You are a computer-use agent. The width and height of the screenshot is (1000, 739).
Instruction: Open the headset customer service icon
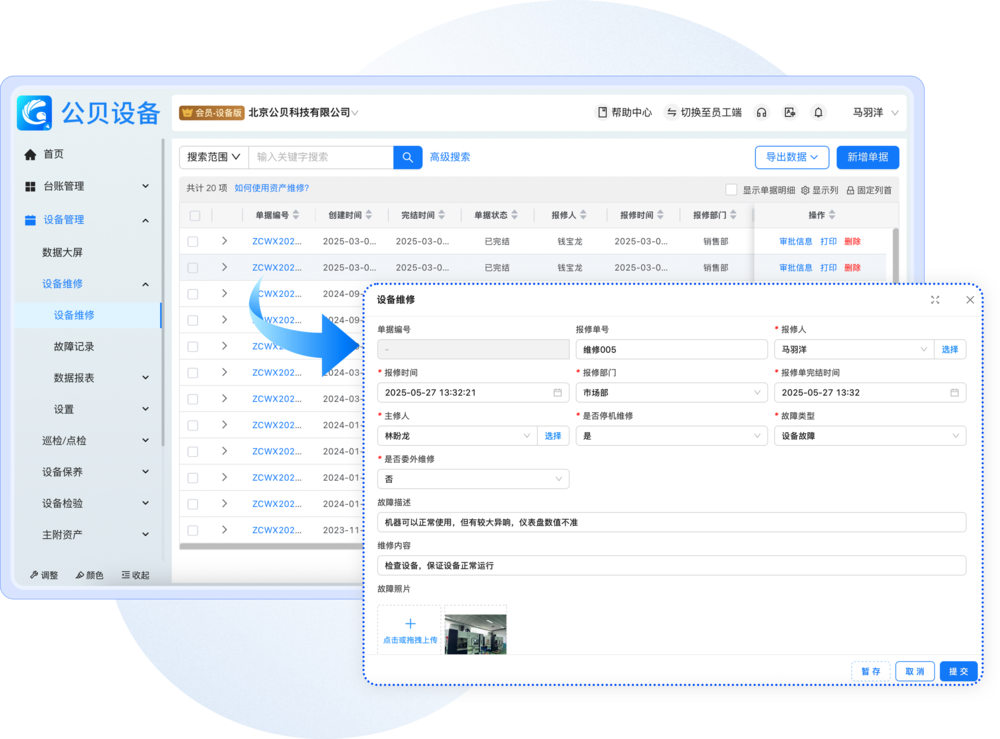pyautogui.click(x=761, y=113)
